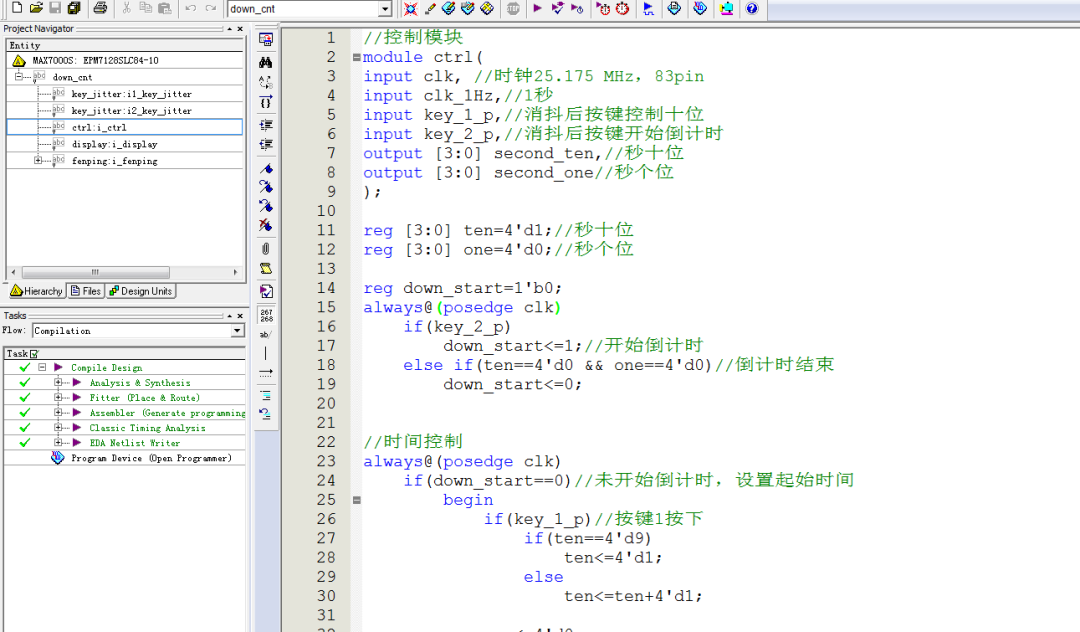
Task: Click the binoculars Find icon
Action: [265, 62]
